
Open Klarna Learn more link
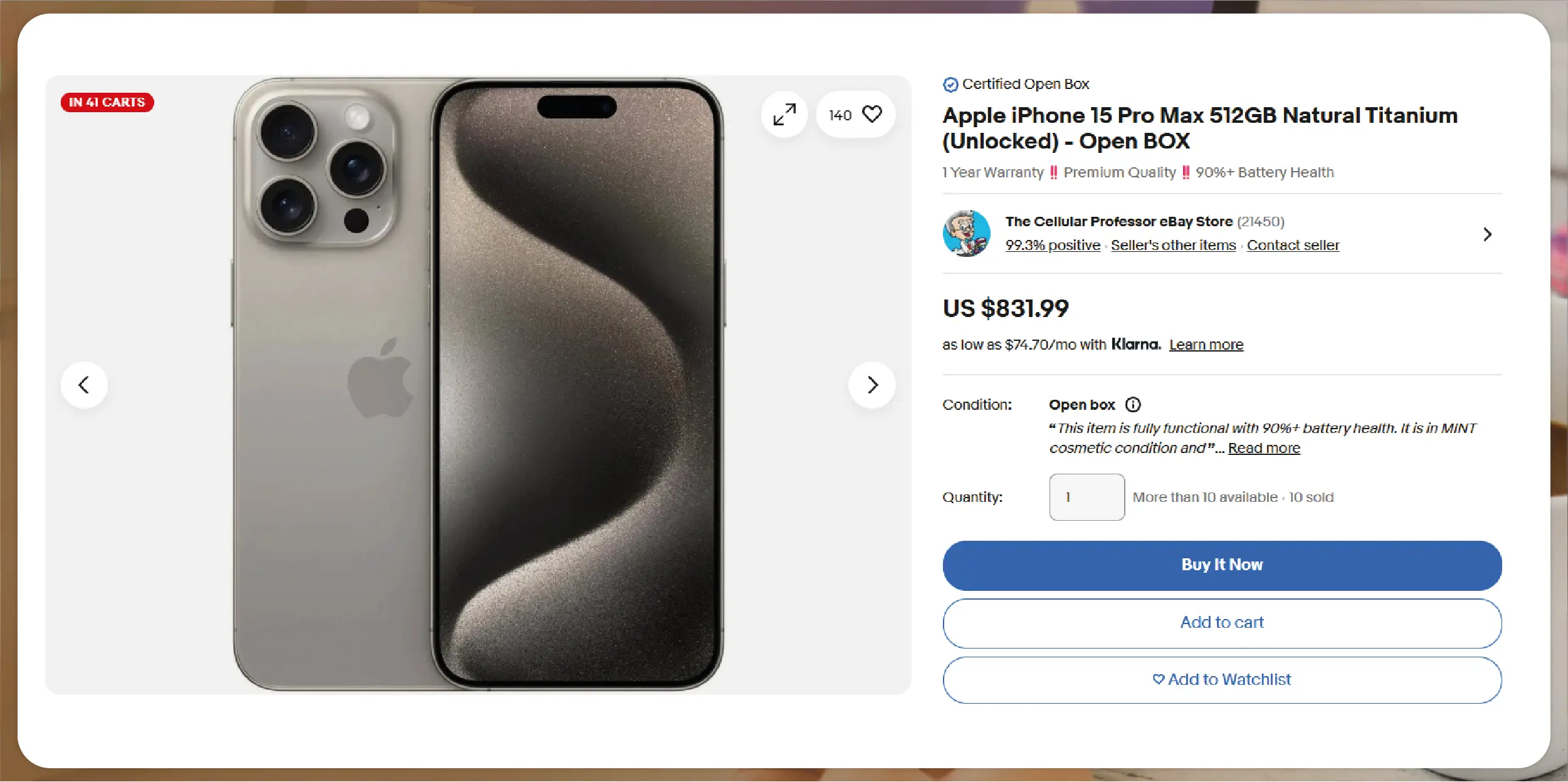point(1206,345)
